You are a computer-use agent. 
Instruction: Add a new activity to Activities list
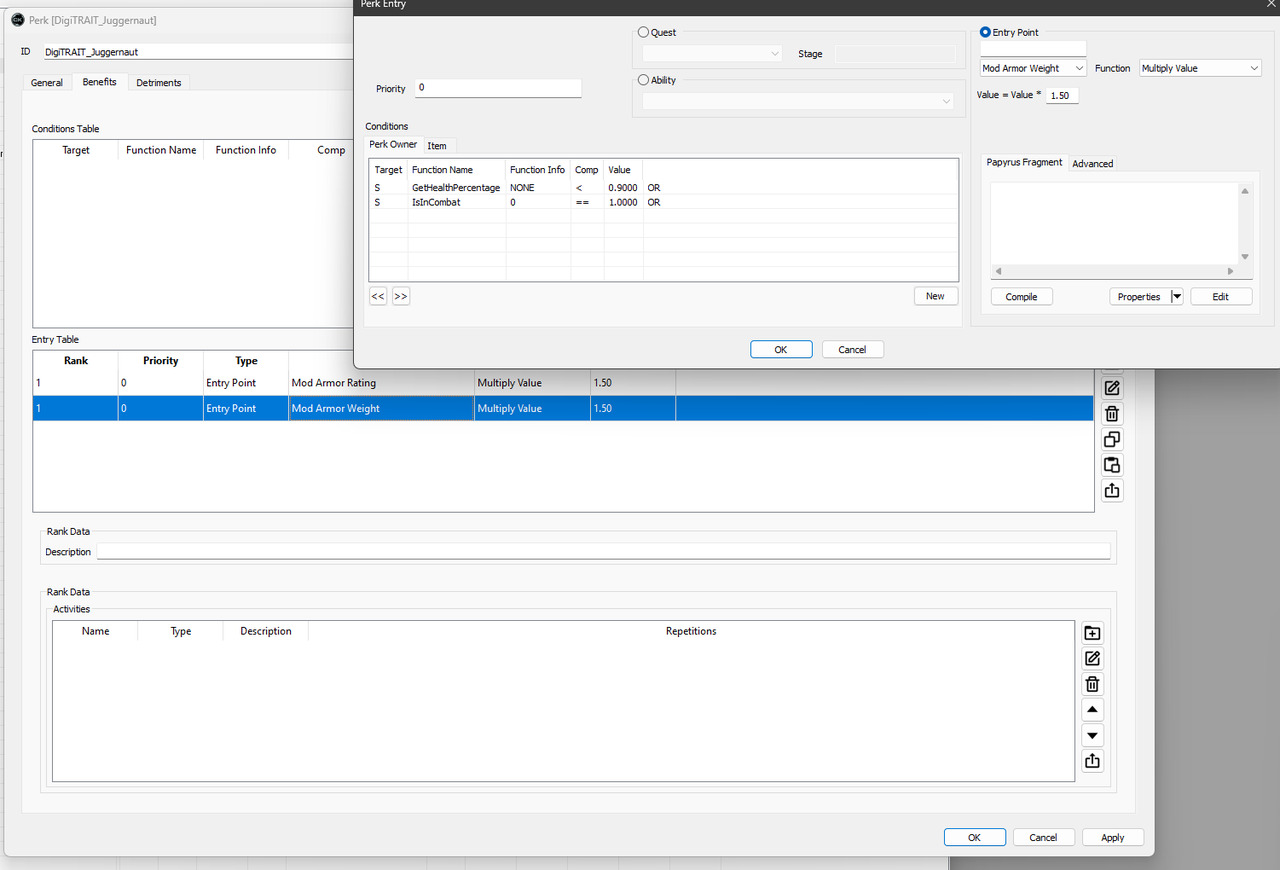tap(1092, 633)
